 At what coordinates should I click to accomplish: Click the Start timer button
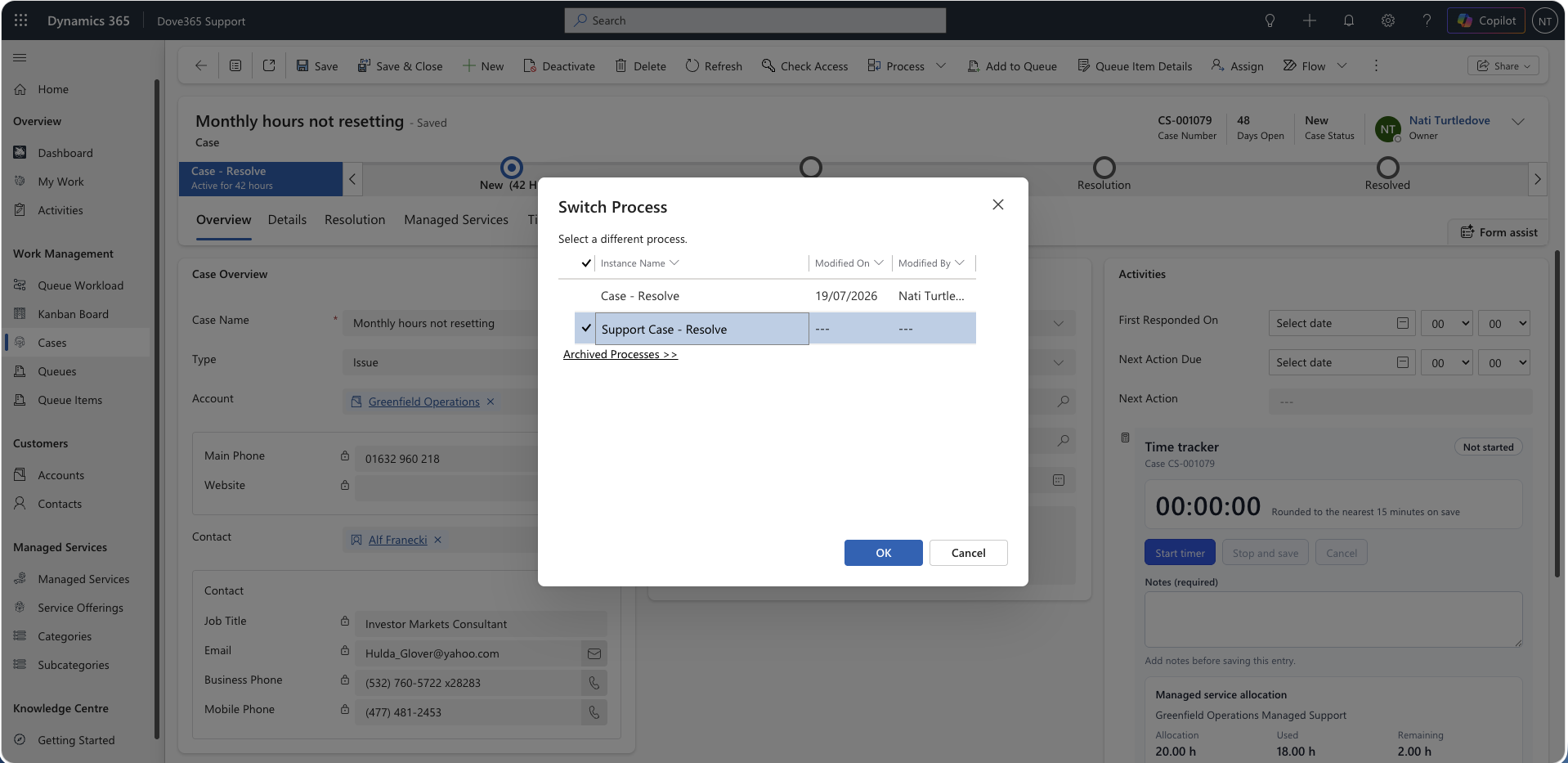coord(1180,553)
